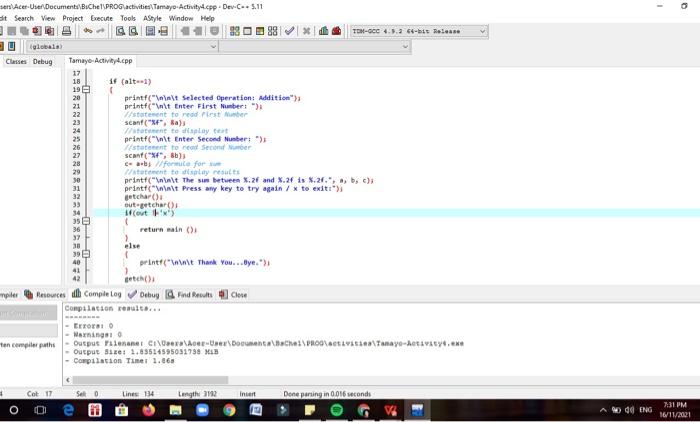The height and width of the screenshot is (422, 700).
Task: Open Task View from the taskbar
Action: (x=40, y=409)
